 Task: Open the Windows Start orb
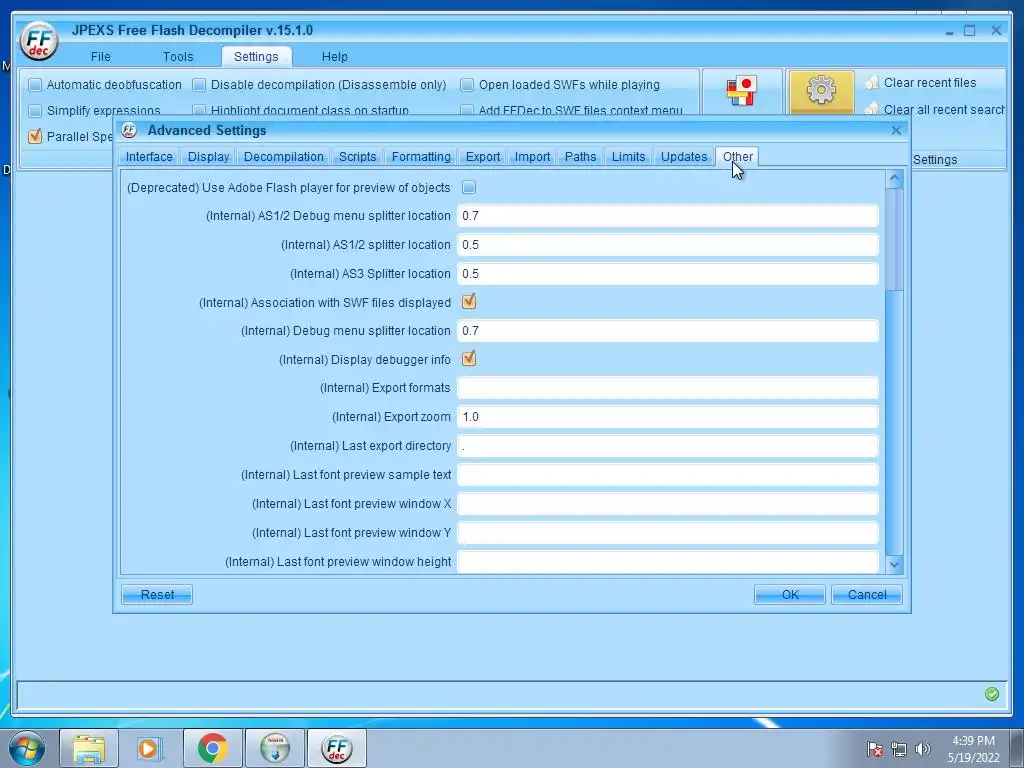pos(27,748)
